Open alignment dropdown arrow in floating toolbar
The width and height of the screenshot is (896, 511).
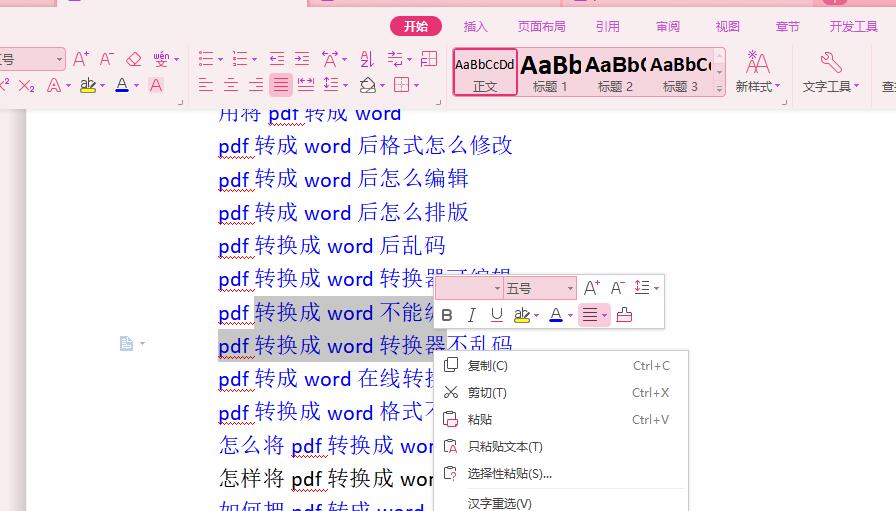pos(605,316)
